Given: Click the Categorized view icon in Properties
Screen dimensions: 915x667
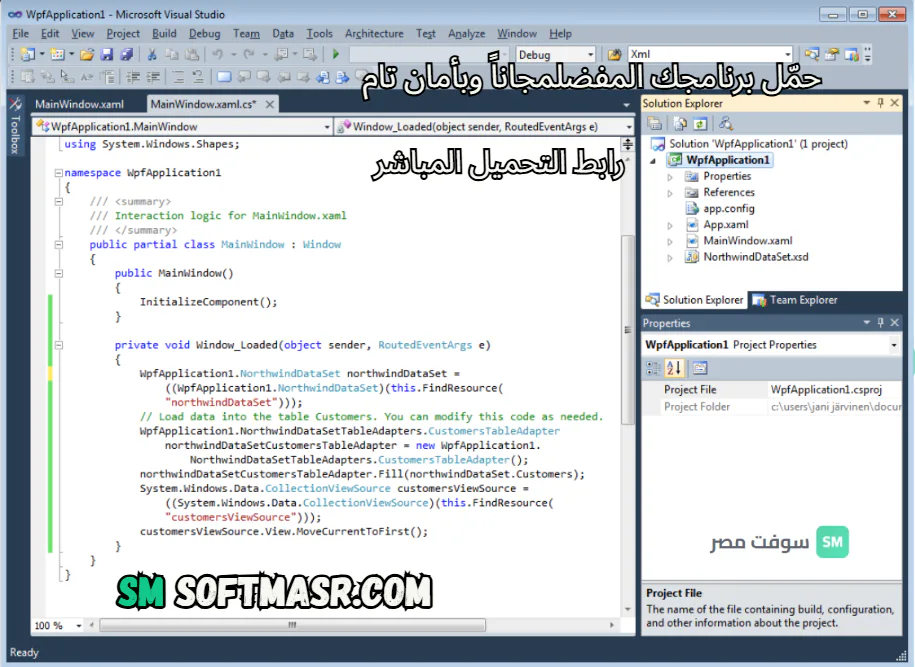Looking at the screenshot, I should pyautogui.click(x=653, y=368).
